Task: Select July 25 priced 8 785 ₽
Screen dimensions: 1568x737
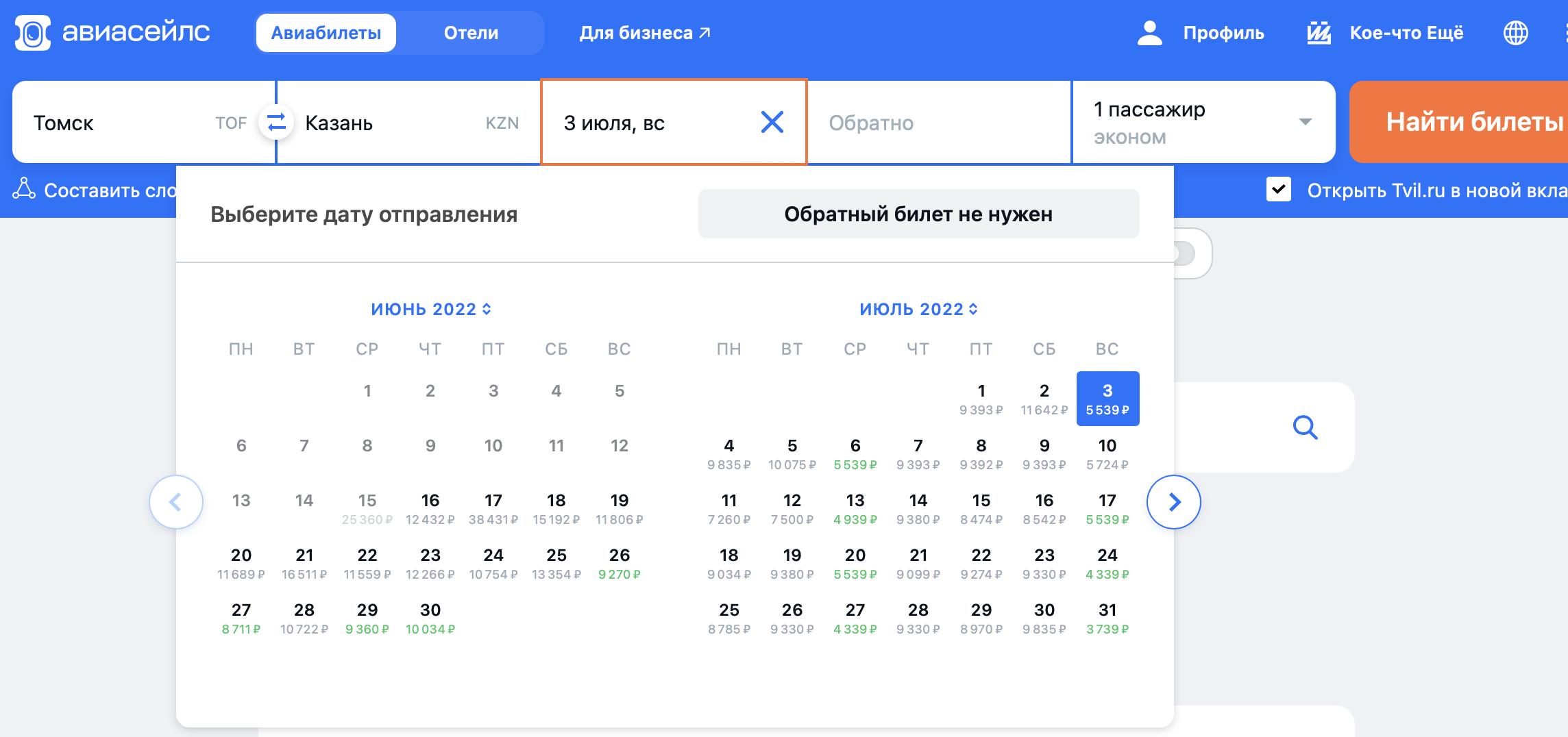Action: (729, 618)
